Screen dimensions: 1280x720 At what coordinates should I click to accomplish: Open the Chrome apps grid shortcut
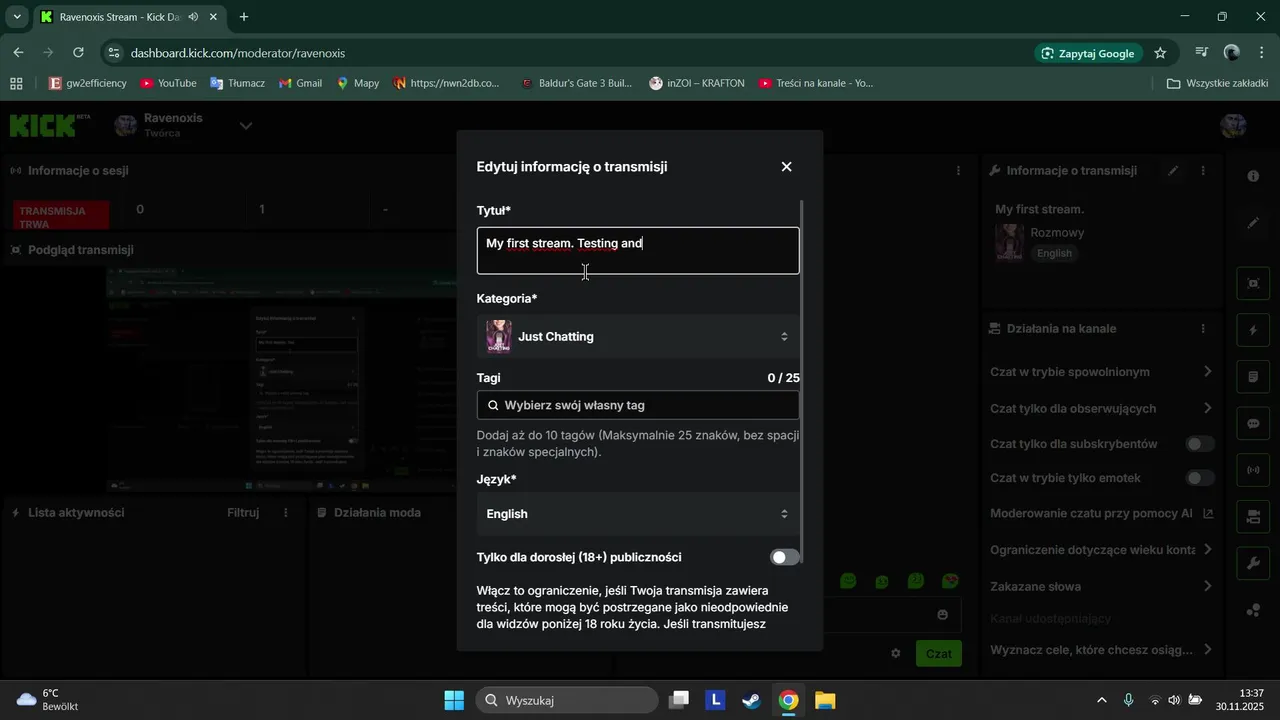pos(16,83)
